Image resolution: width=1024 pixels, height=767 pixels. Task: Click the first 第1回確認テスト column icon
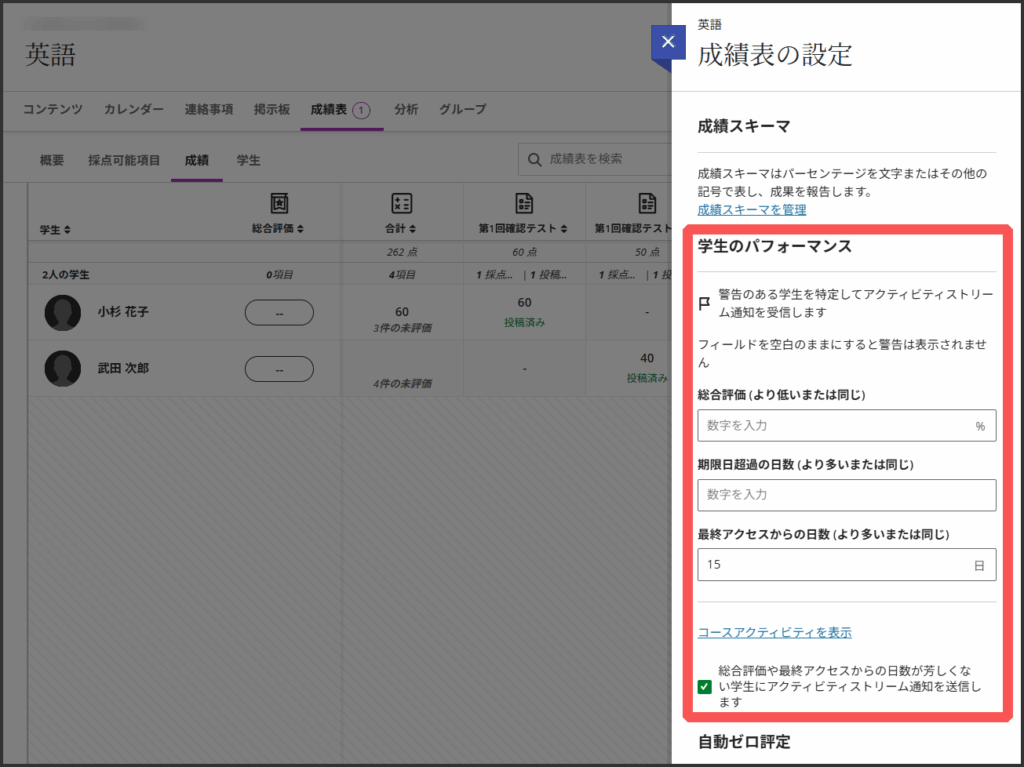pos(524,203)
